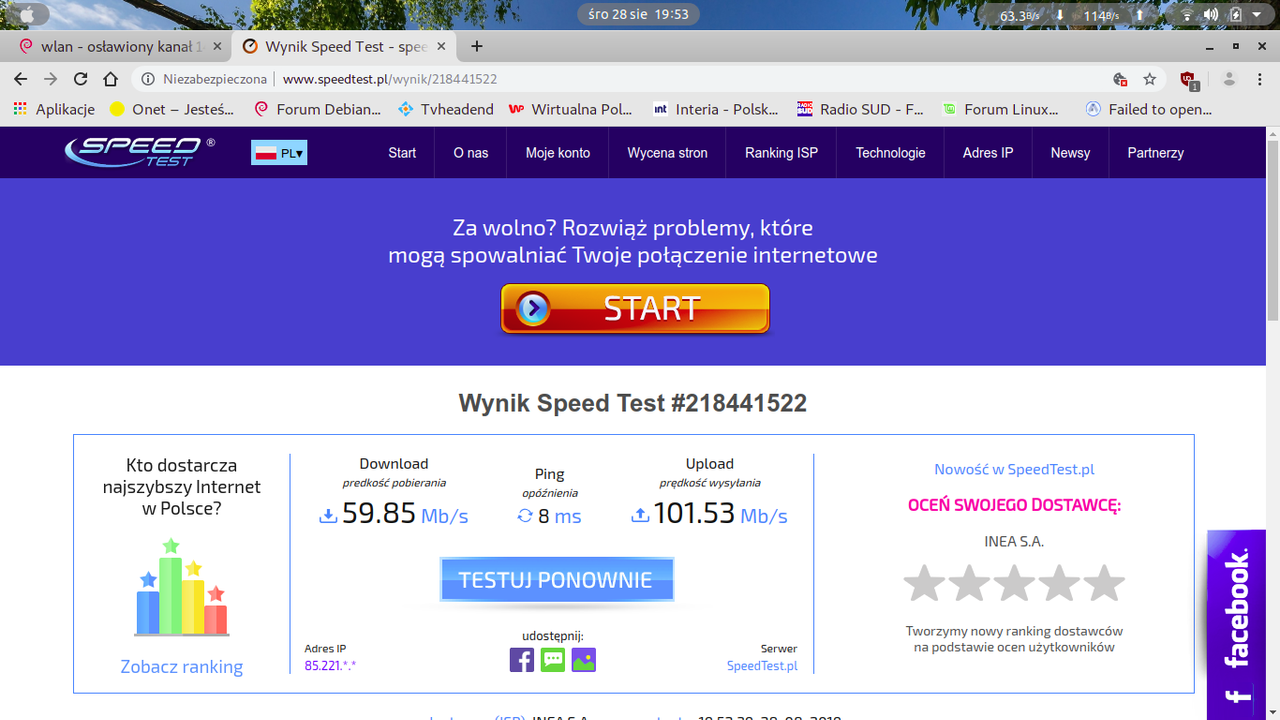Open a new browser tab
Image resolution: width=1280 pixels, height=720 pixels.
point(477,46)
